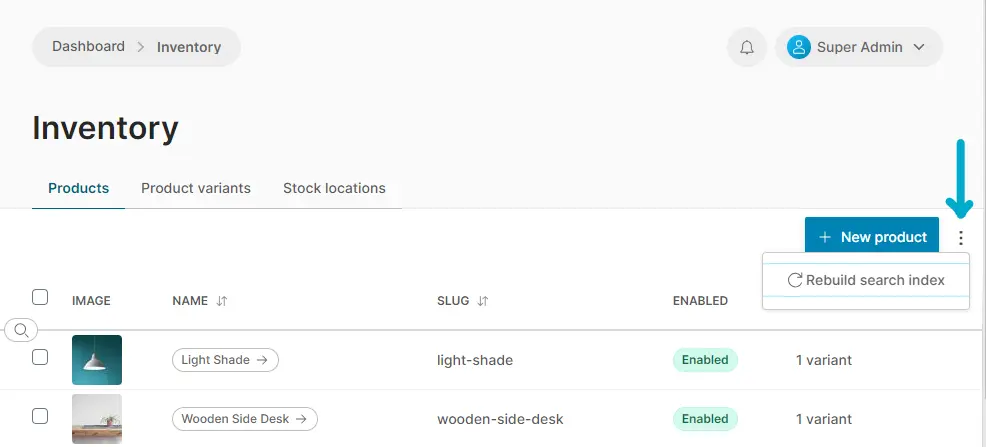The width and height of the screenshot is (986, 447).
Task: Click the magnifier search icon at left
Action: click(21, 329)
